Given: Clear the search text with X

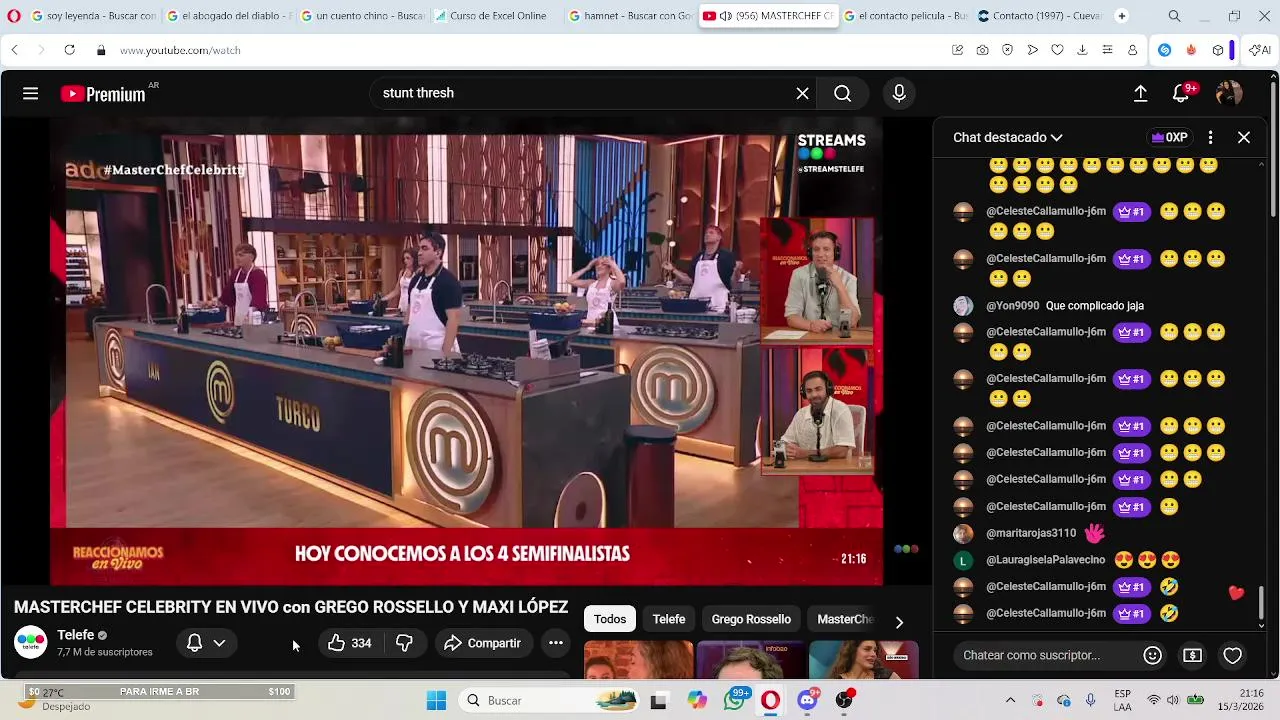Looking at the screenshot, I should (x=802, y=93).
